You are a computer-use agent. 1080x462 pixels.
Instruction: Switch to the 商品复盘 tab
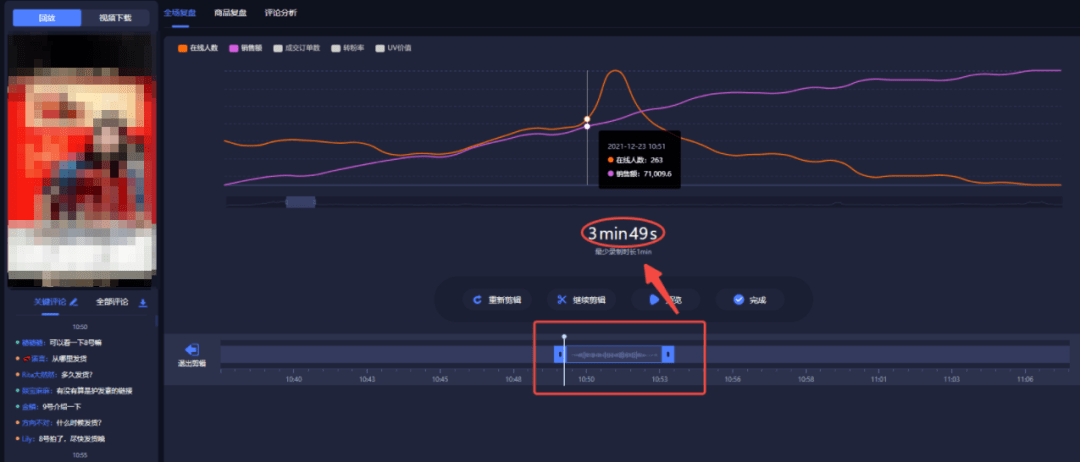[228, 12]
